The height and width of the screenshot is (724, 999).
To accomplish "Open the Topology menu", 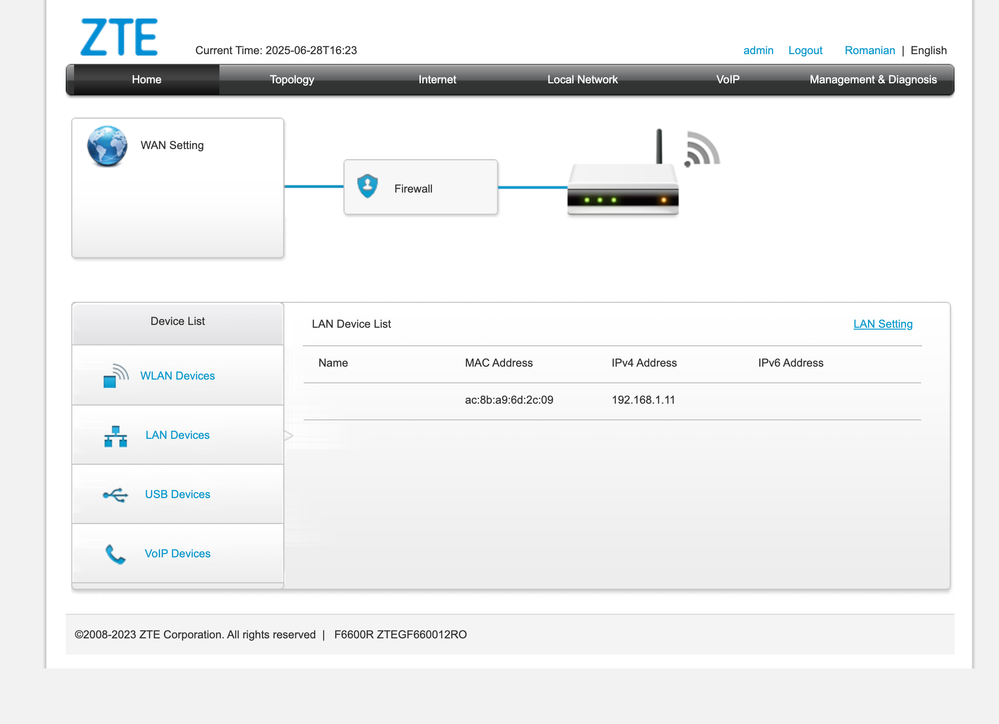I will (x=292, y=80).
